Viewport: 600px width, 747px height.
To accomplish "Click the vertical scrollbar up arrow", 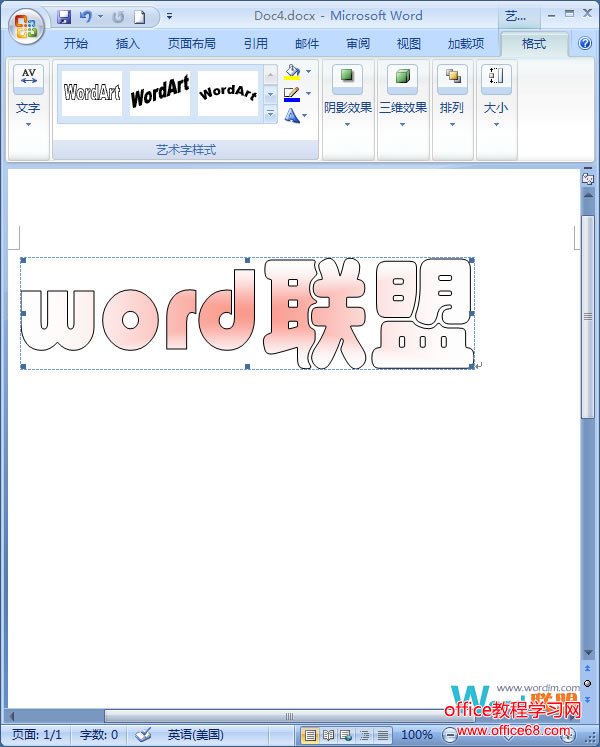I will point(588,195).
